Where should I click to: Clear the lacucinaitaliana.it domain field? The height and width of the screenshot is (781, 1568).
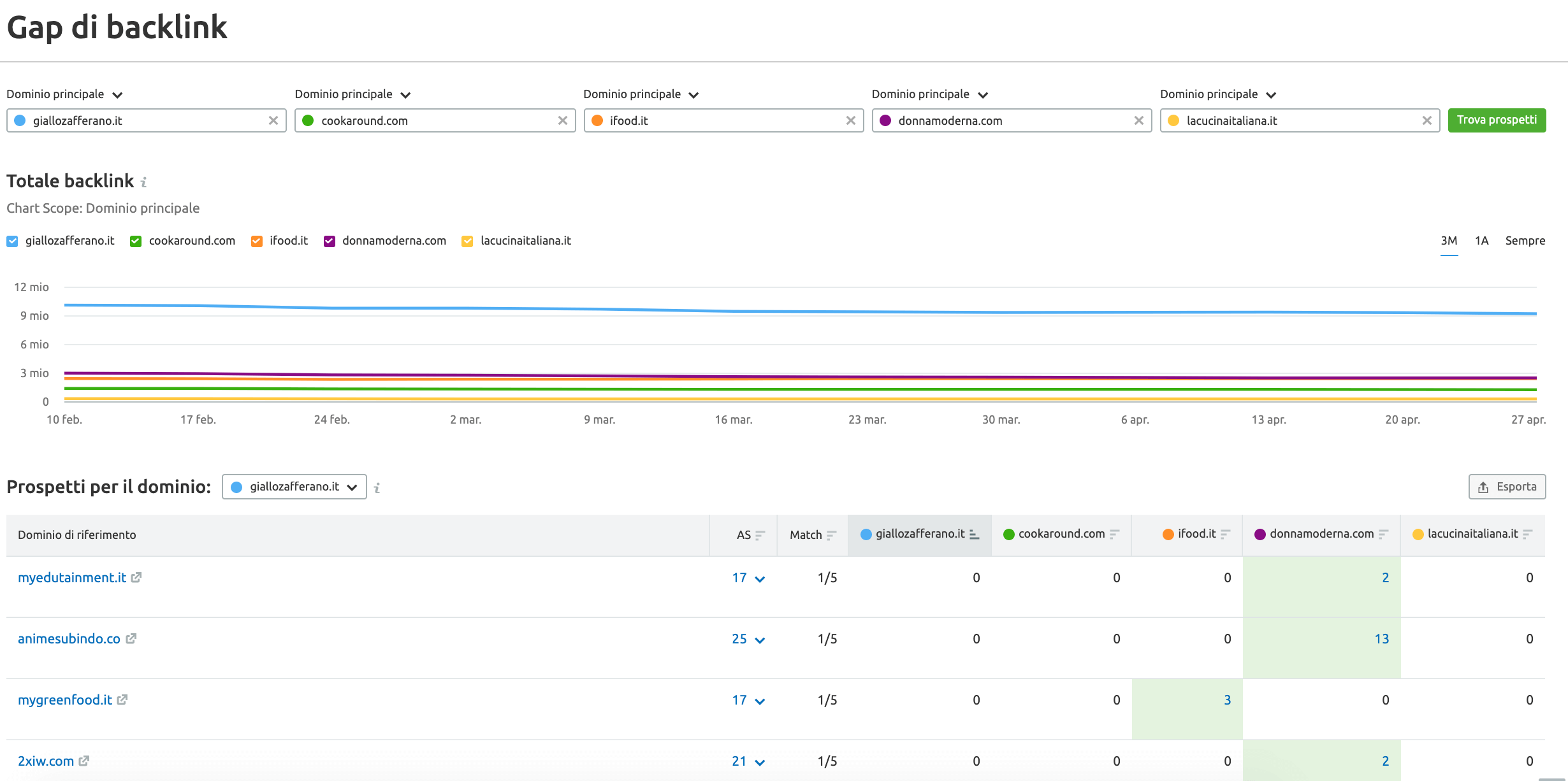tap(1427, 120)
